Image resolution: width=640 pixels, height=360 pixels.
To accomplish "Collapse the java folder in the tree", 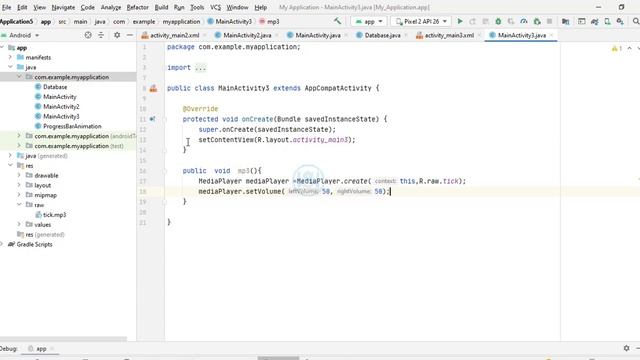I will click(x=10, y=67).
